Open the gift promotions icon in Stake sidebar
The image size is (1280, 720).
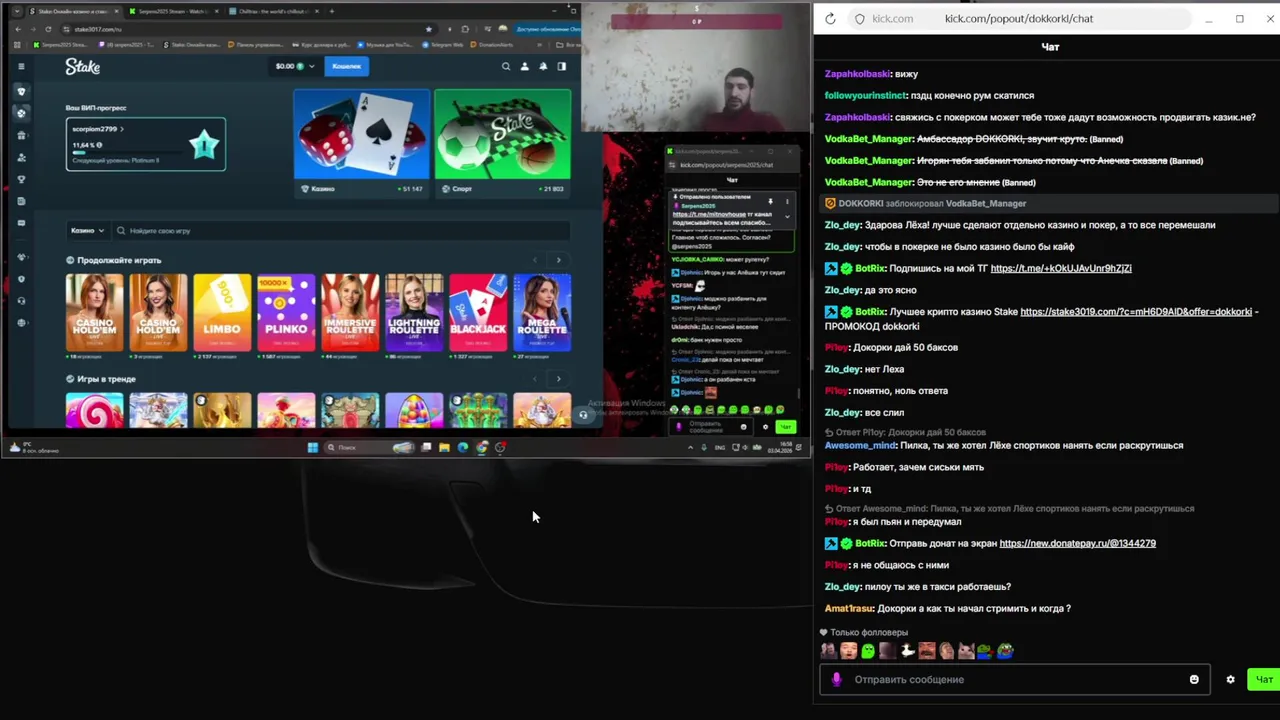[21, 135]
